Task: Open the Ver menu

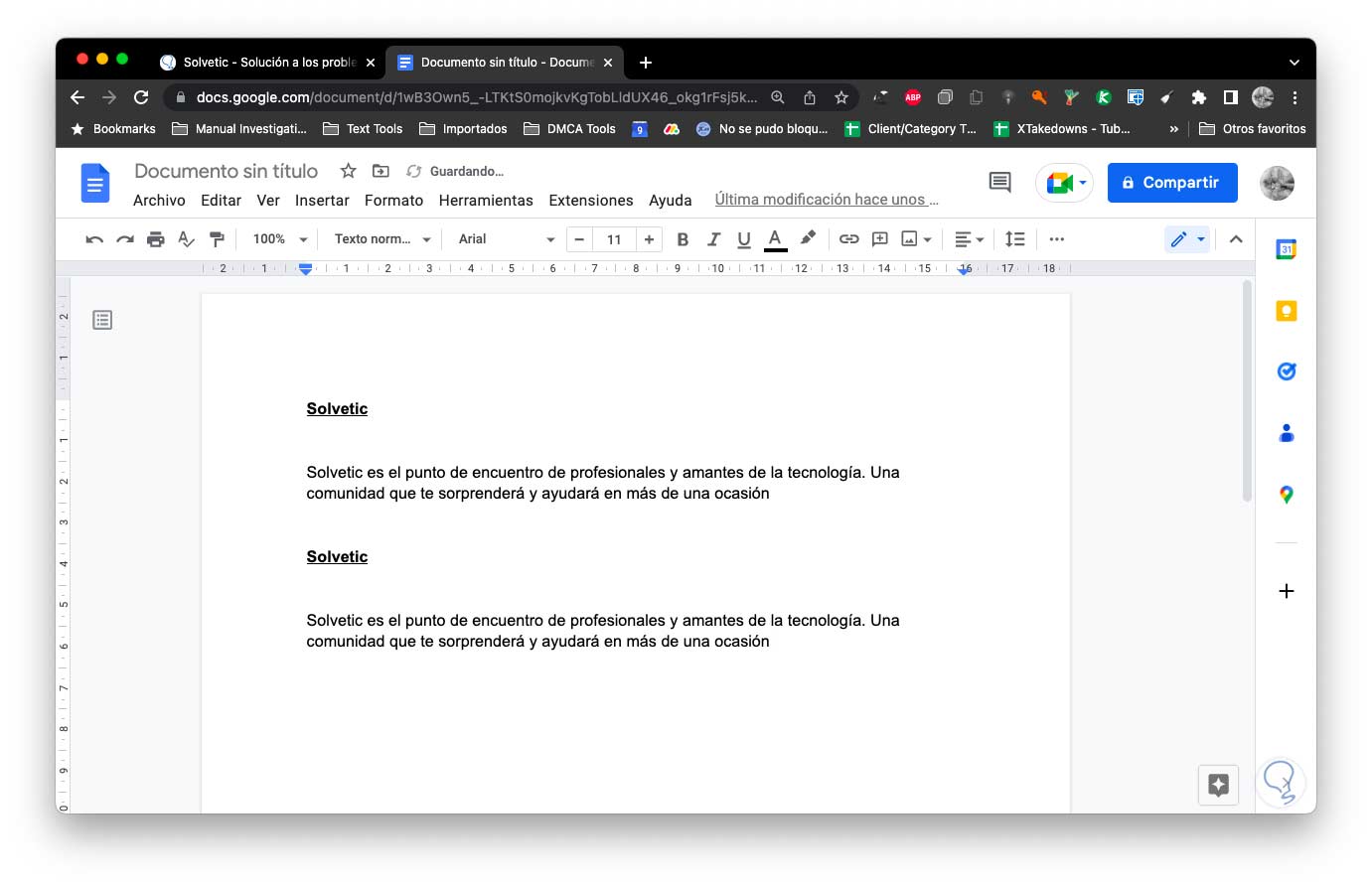Action: point(268,201)
